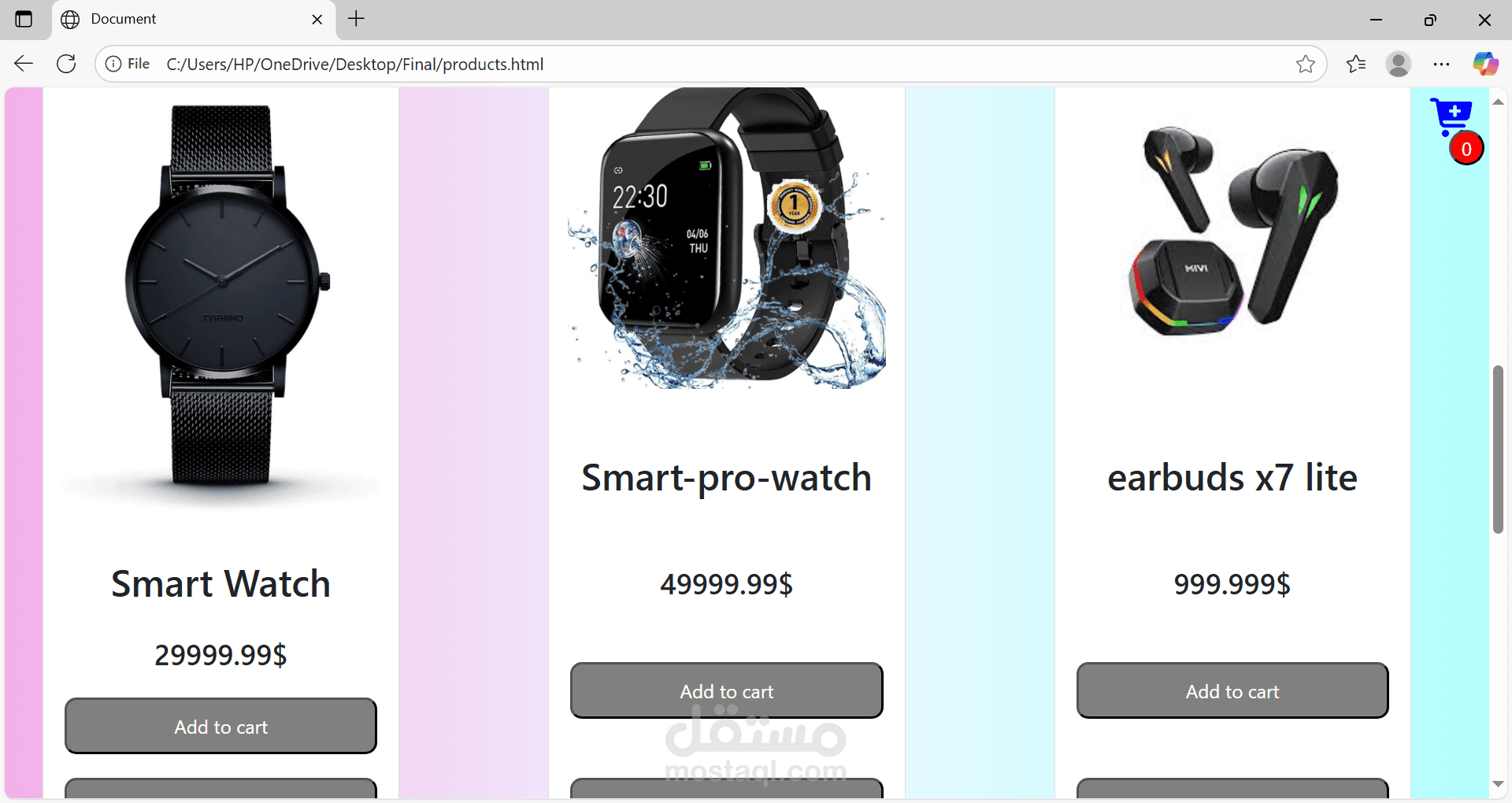Open the tab actions menu icon
The height and width of the screenshot is (803, 1512).
click(24, 19)
